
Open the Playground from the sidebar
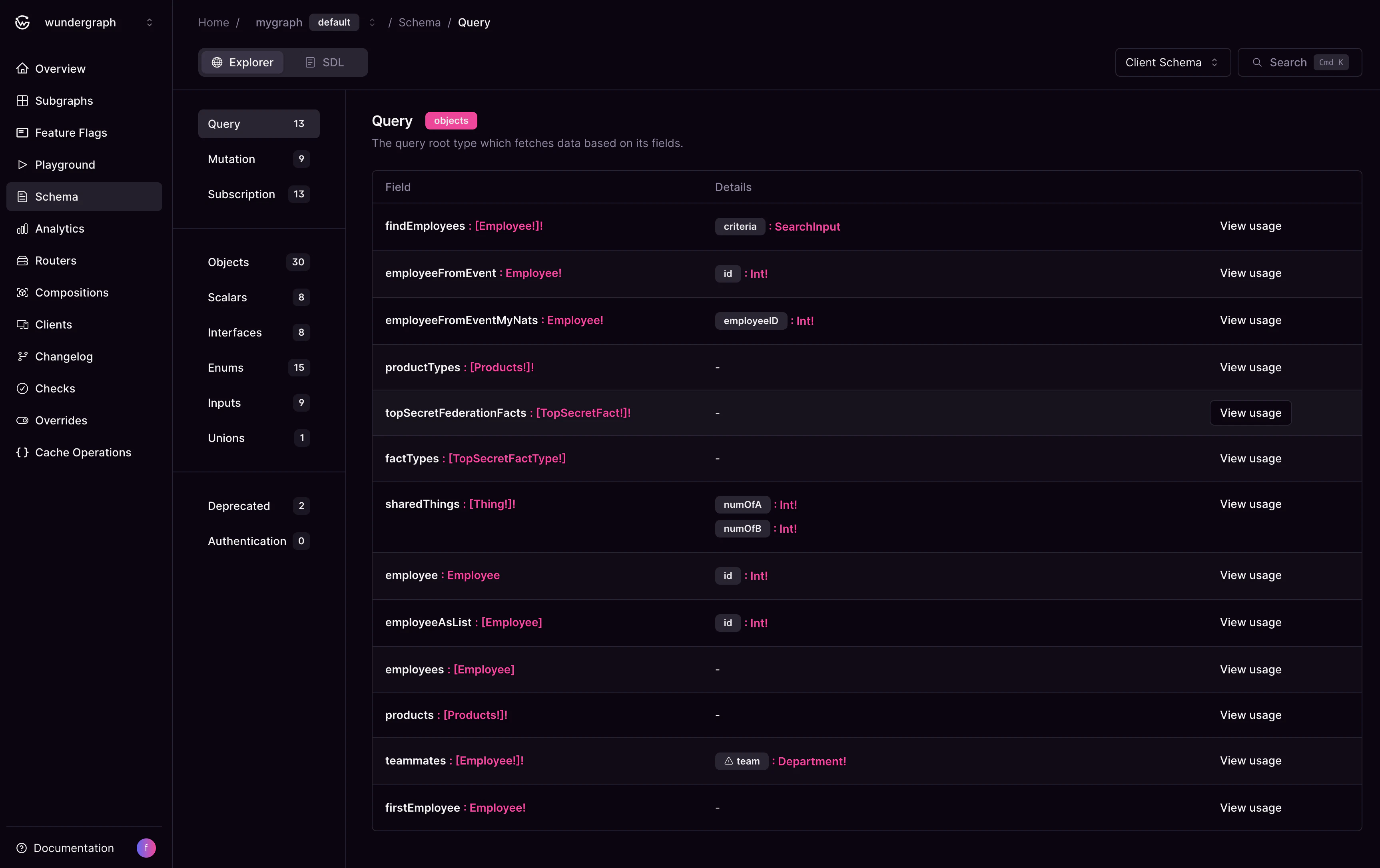point(64,164)
